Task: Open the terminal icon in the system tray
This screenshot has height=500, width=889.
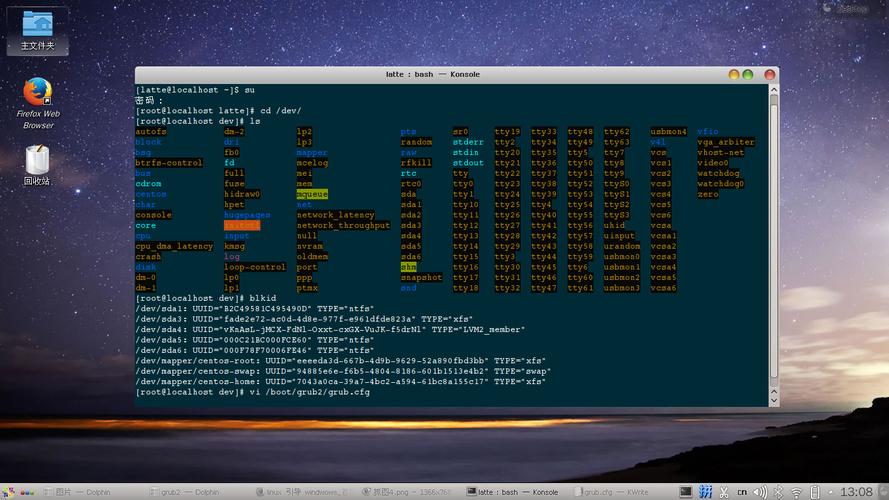Action: [685, 491]
